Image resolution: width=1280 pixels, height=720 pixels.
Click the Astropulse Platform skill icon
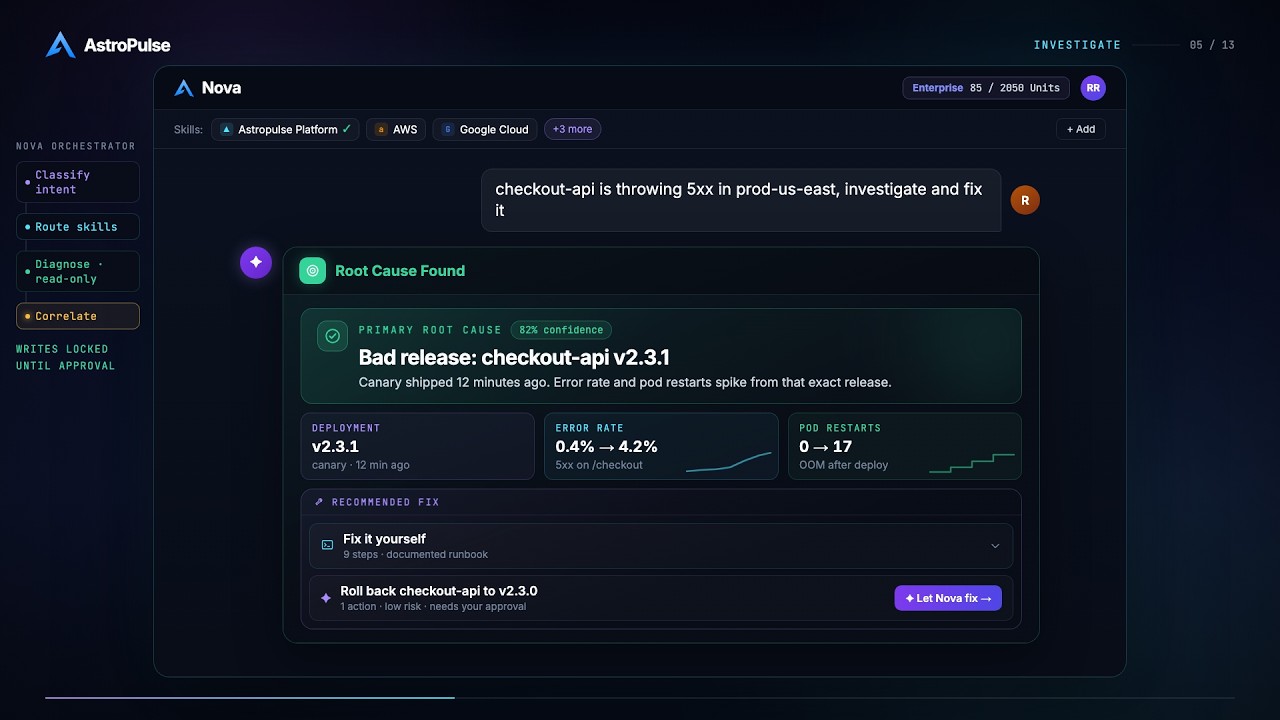tap(226, 129)
